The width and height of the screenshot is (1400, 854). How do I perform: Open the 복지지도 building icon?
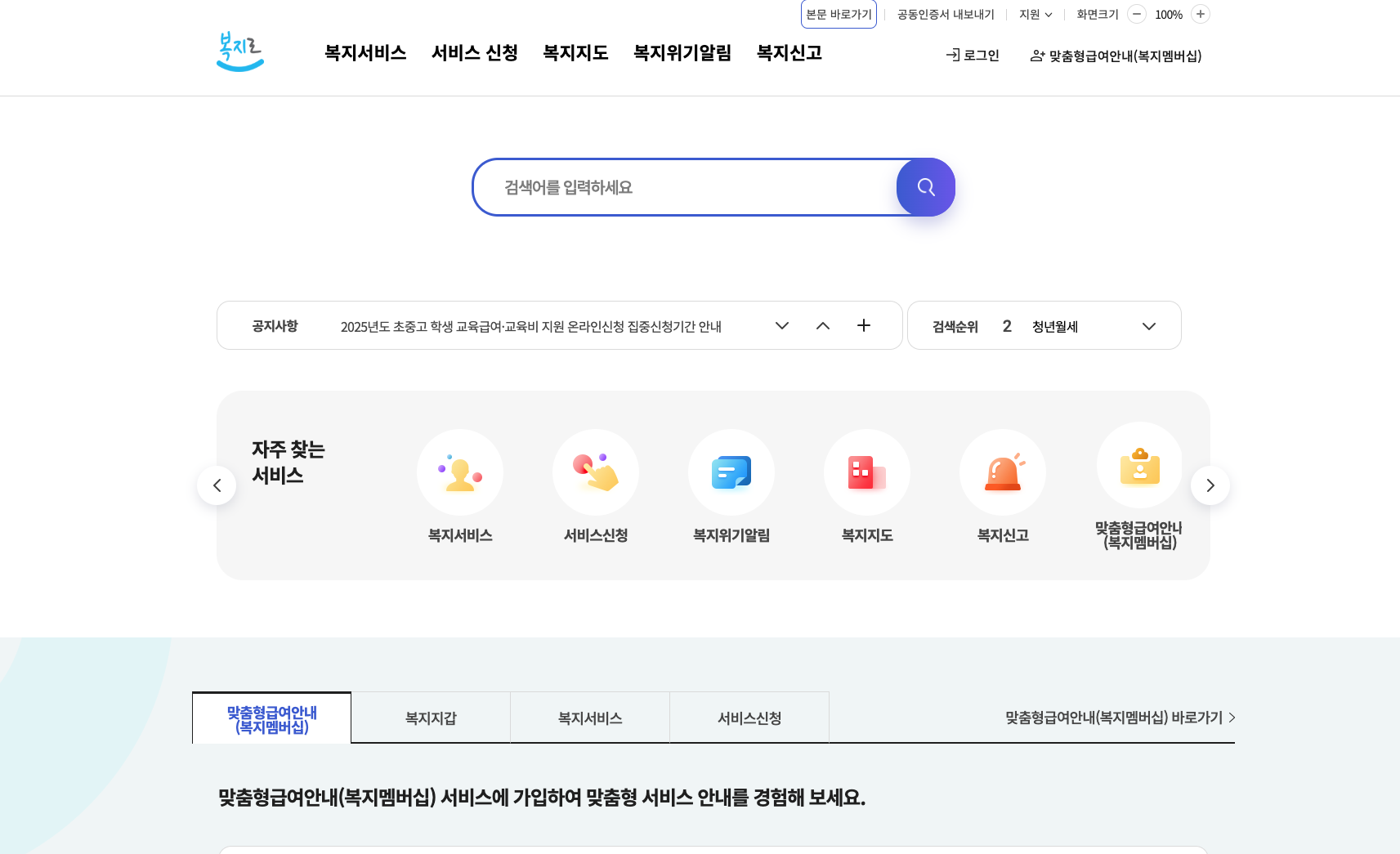(867, 472)
